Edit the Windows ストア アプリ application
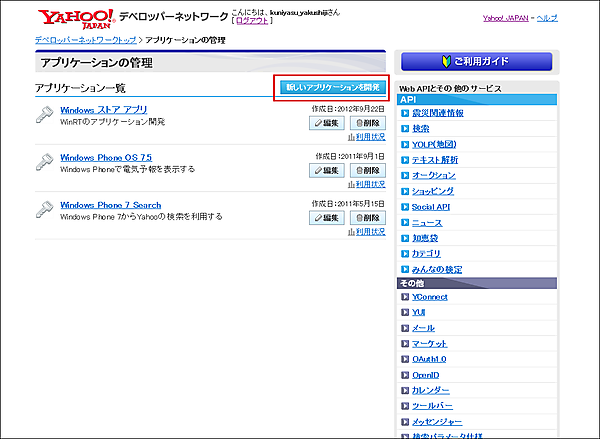Screen dimensions: 600x439 [327, 123]
